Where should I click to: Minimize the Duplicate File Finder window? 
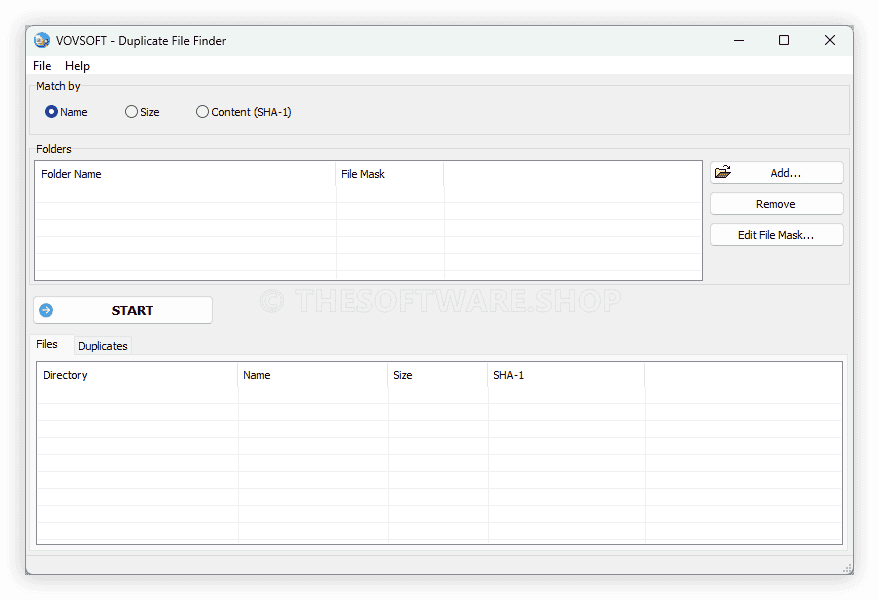[739, 40]
